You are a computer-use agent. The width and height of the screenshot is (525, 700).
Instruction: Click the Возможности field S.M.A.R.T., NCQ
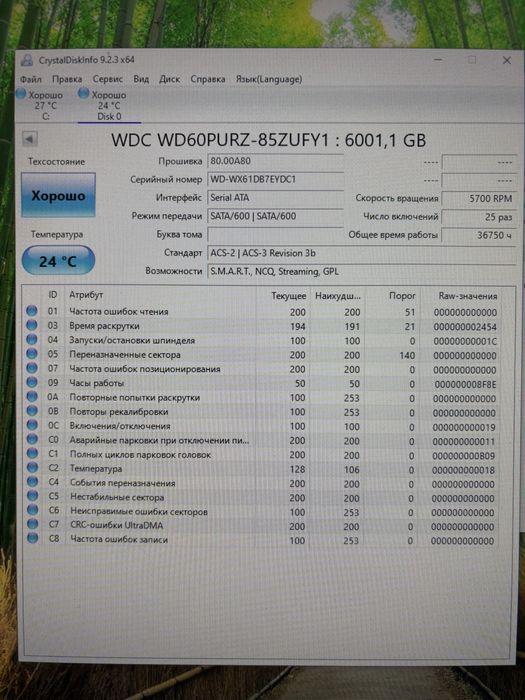coord(362,271)
